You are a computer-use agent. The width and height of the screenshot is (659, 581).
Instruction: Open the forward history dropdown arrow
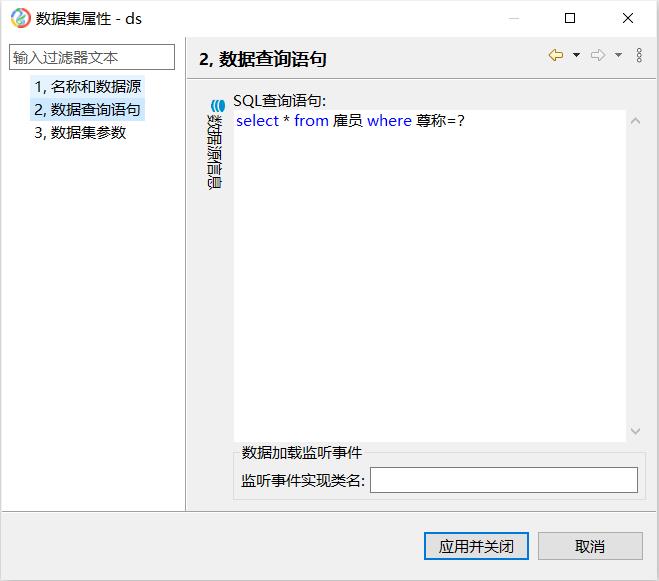[618, 55]
